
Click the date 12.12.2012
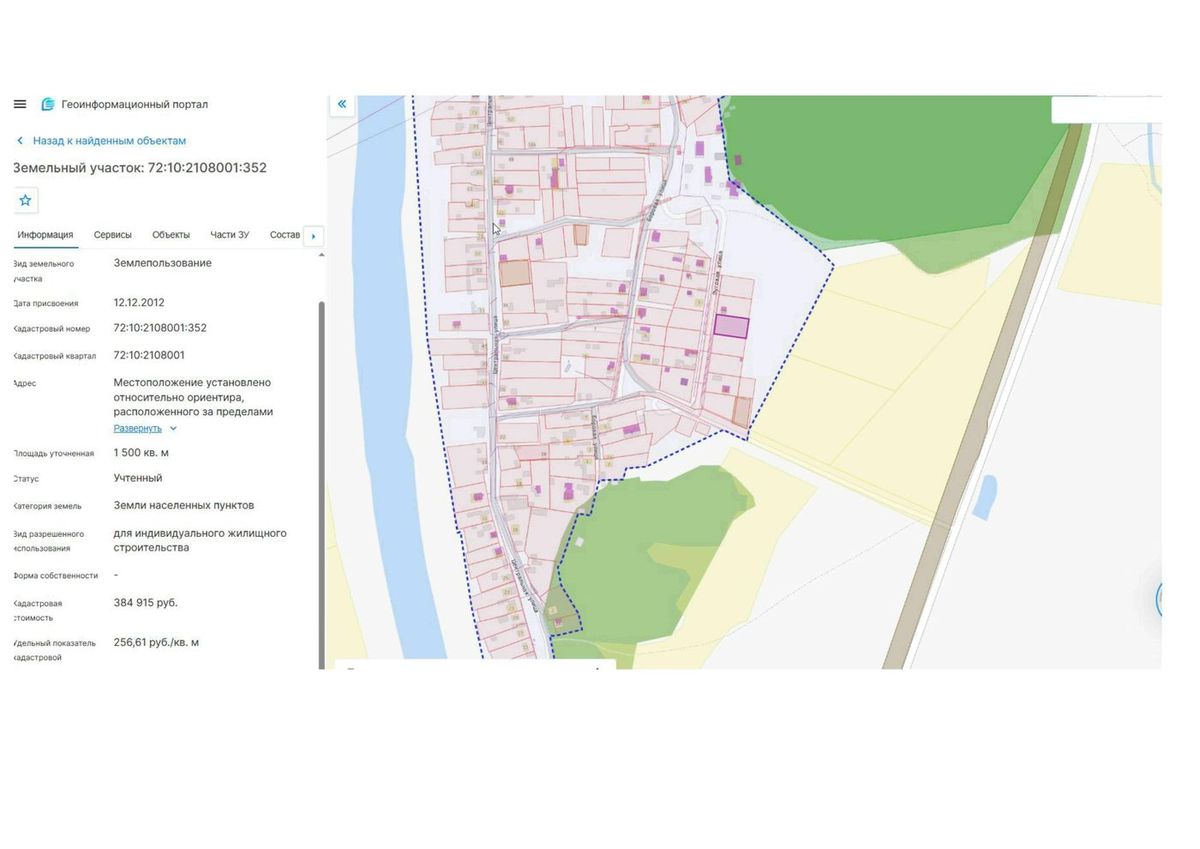pyautogui.click(x=139, y=302)
